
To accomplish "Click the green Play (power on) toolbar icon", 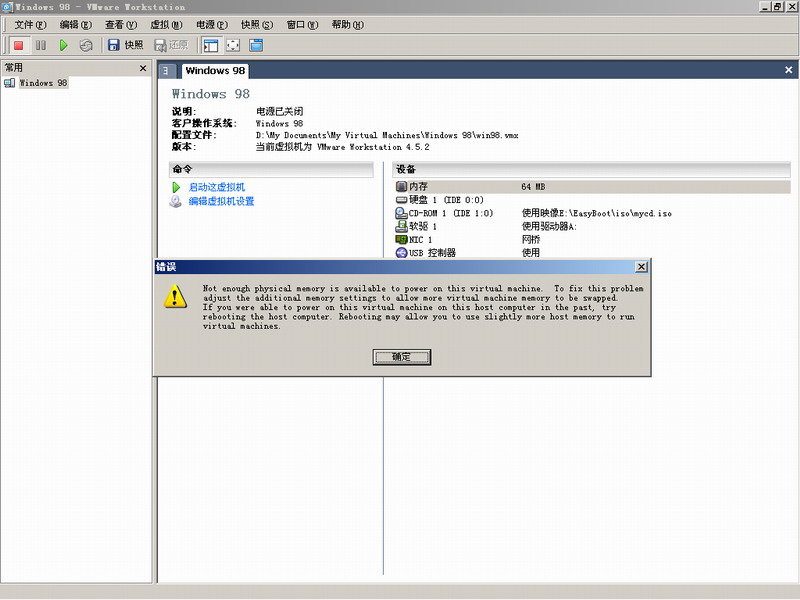I will 63,45.
